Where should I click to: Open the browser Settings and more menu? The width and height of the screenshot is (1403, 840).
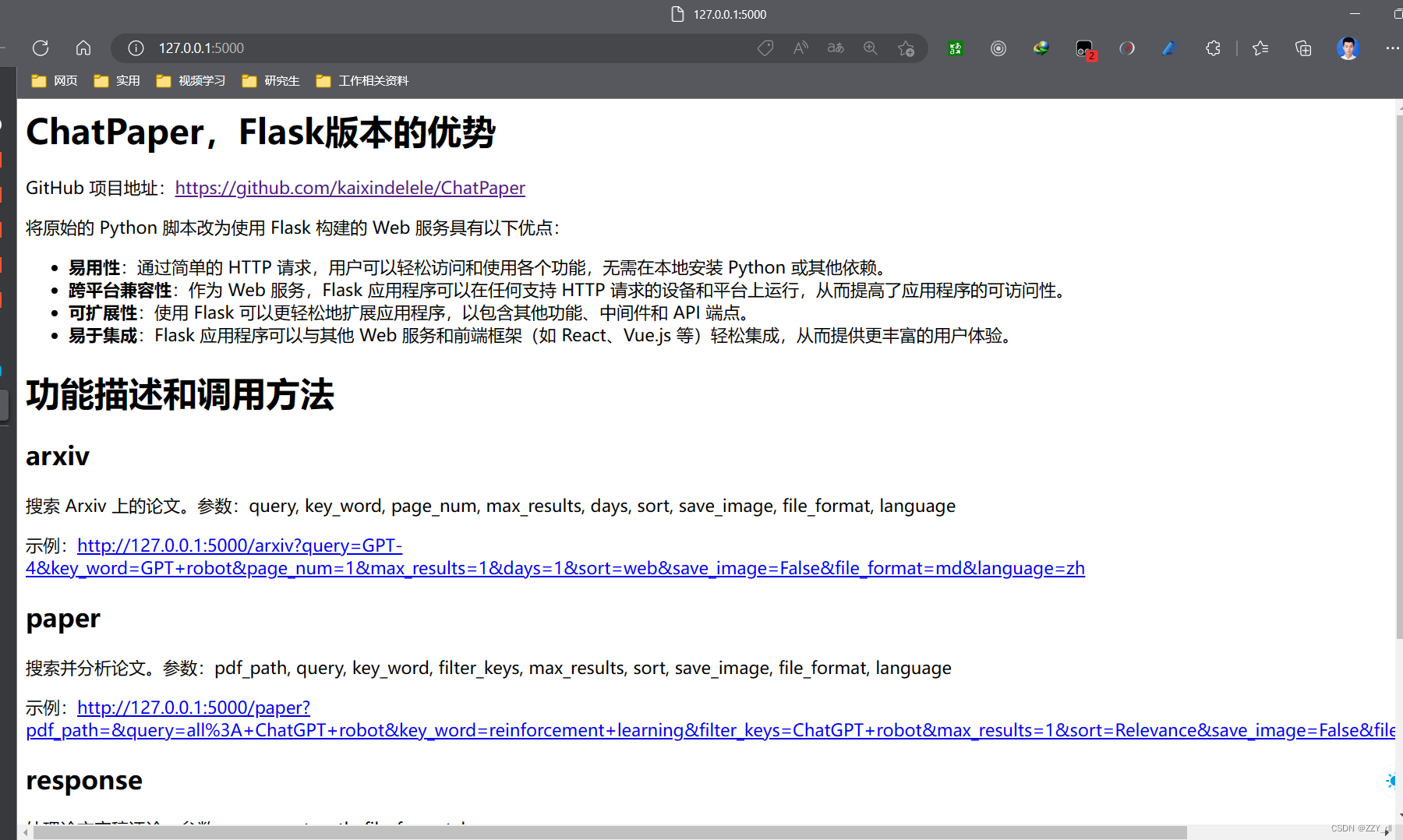(1392, 48)
